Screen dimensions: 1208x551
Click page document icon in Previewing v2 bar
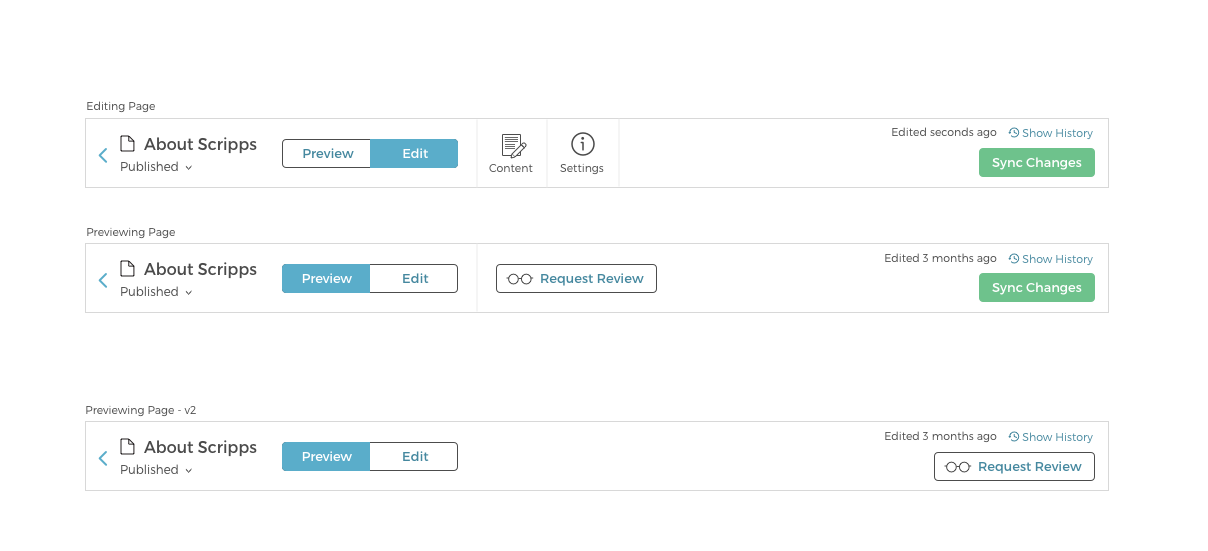pos(127,446)
